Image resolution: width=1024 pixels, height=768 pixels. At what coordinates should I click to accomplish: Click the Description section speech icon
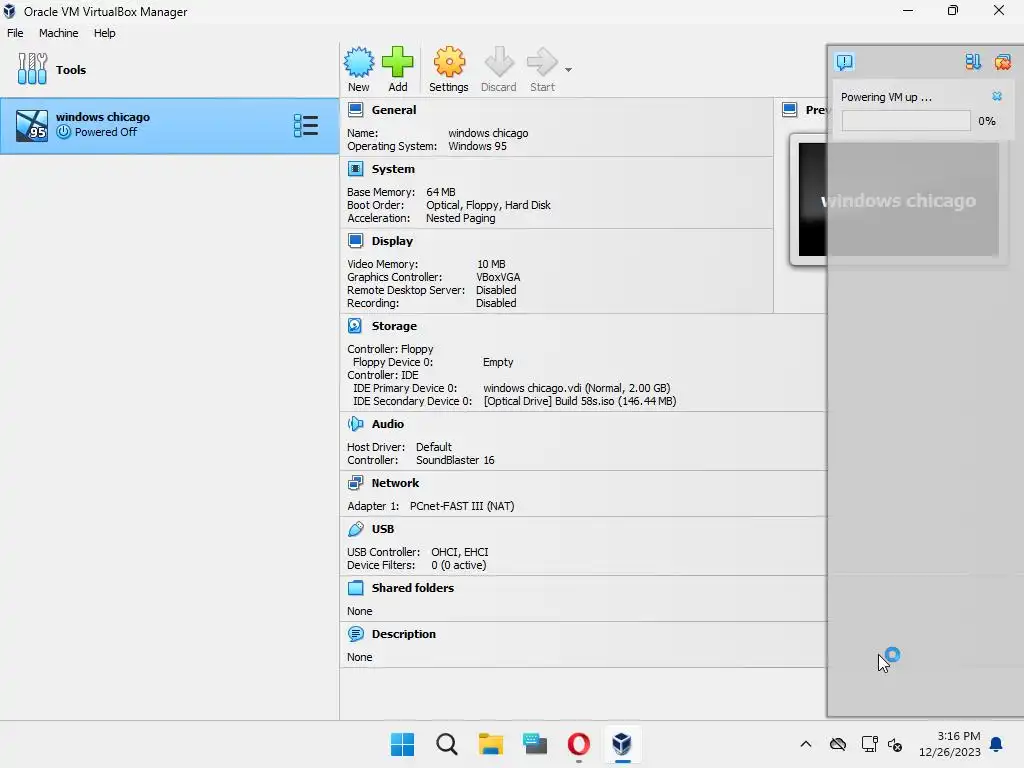click(355, 634)
